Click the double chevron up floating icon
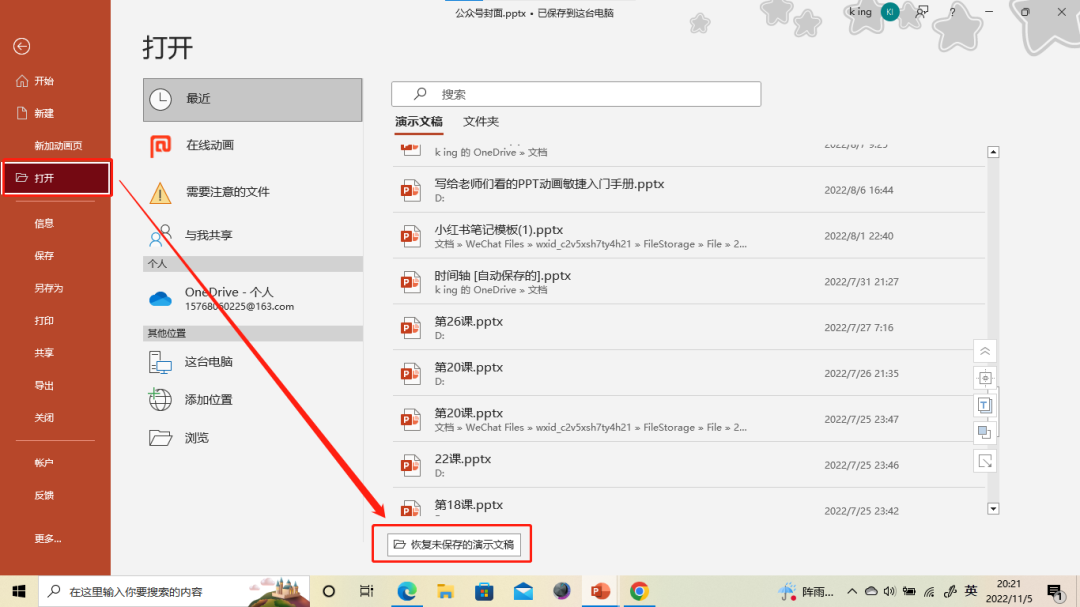The image size is (1080, 607). coord(985,351)
